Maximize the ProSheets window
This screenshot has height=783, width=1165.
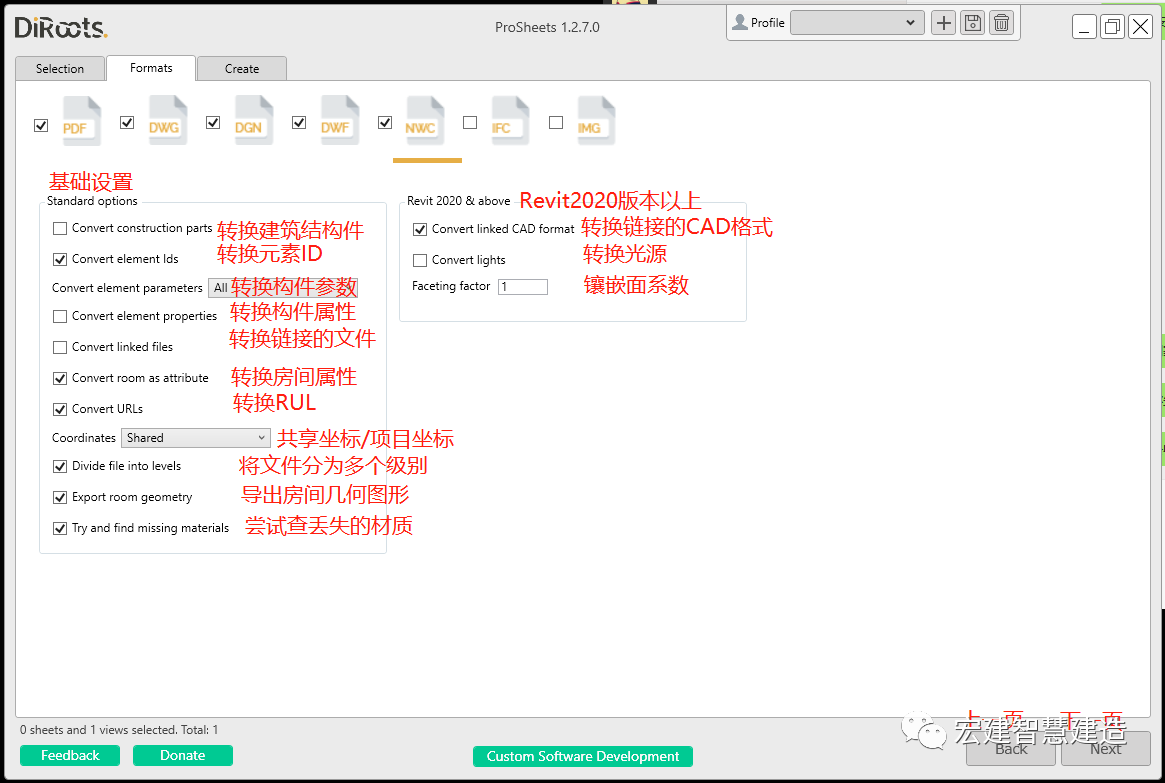point(1112,27)
